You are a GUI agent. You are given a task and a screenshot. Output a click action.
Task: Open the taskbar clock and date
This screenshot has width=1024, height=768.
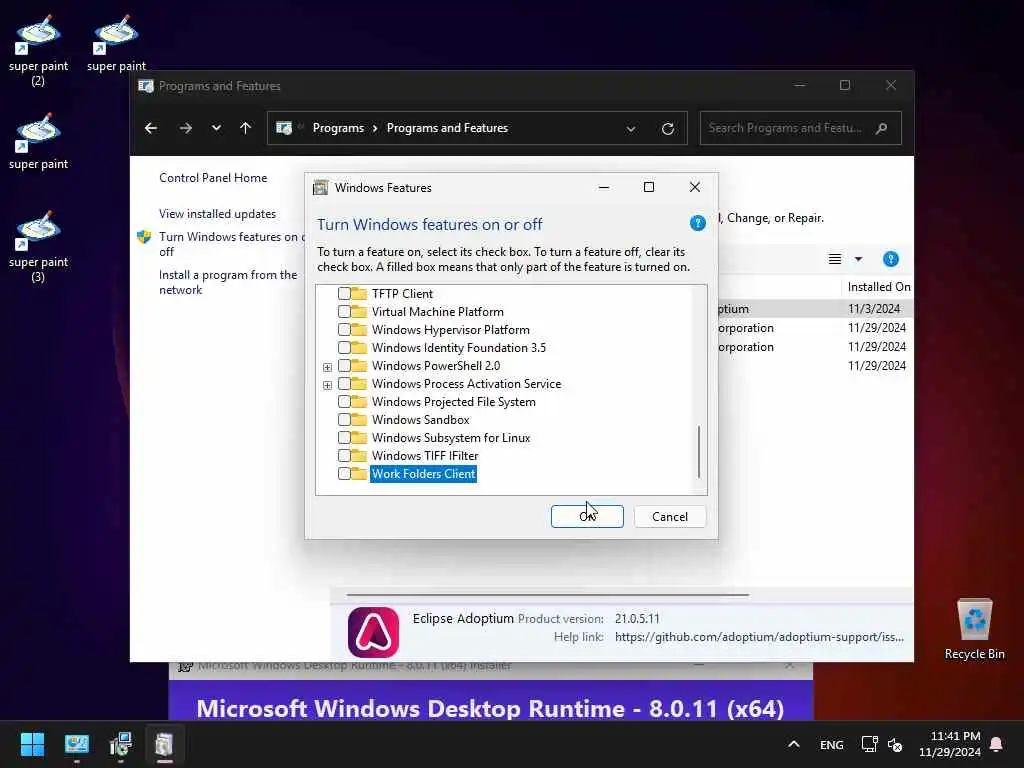950,744
